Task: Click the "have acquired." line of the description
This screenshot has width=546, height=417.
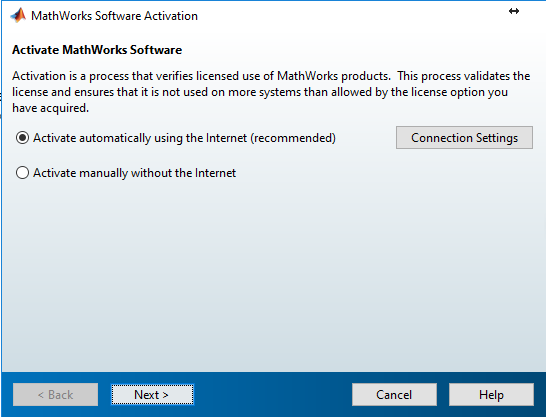Action: tap(50, 108)
